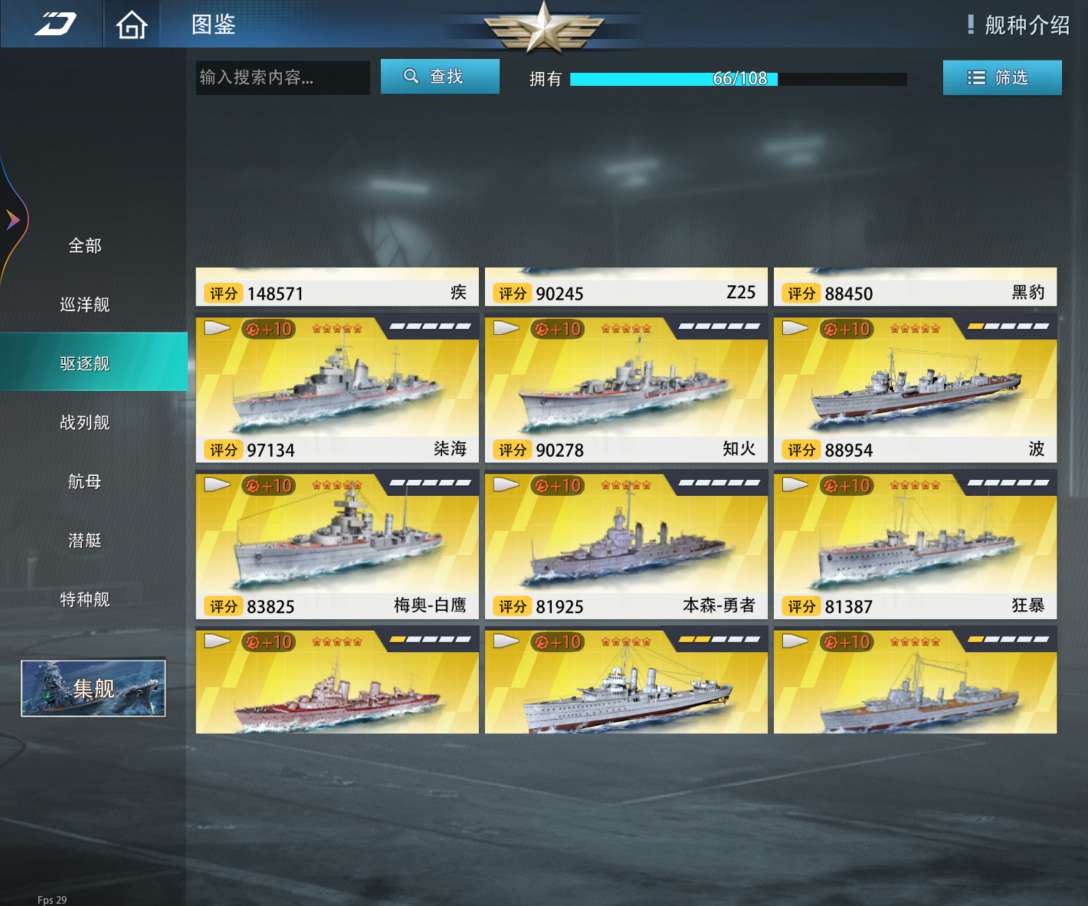
Task: Open the gold star rank emblem
Action: [x=543, y=28]
